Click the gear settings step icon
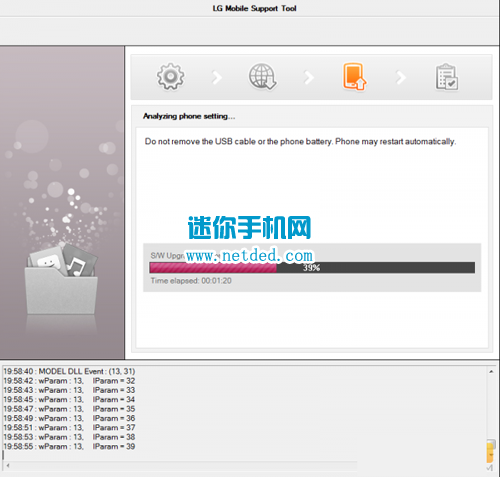 170,77
